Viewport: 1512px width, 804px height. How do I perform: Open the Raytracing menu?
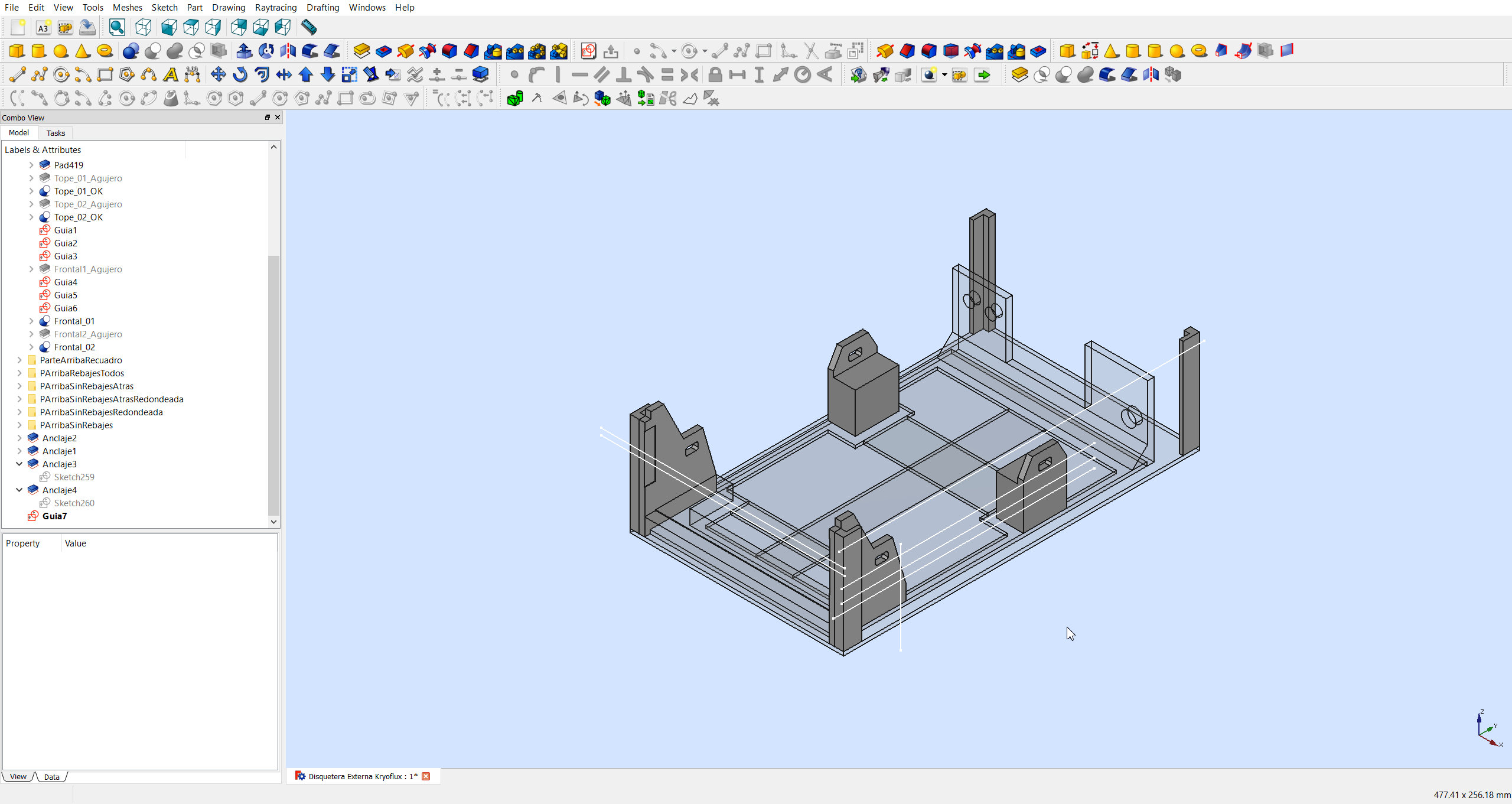[x=276, y=7]
